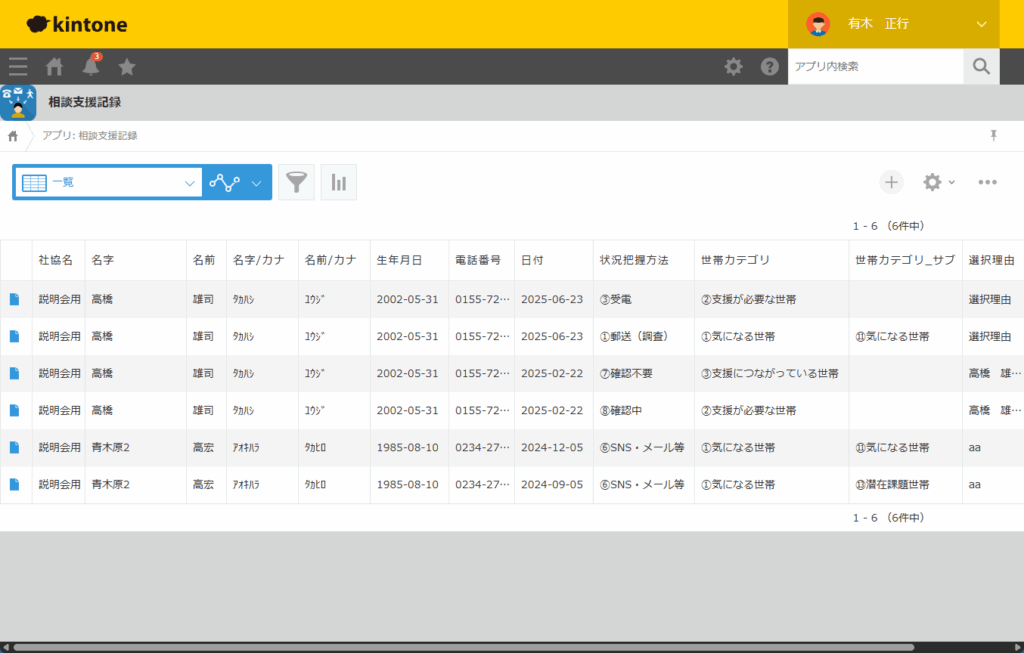Open the notifications bell icon
The height and width of the screenshot is (653, 1024).
click(91, 67)
